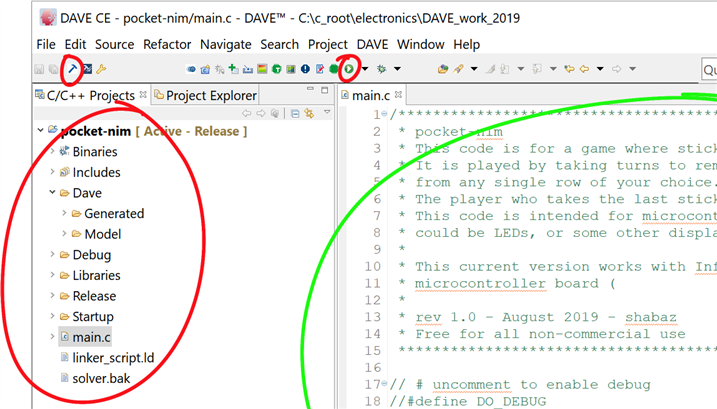Viewport: 717px width, 409px height.
Task: Select solver.bak in the project tree
Action: coord(101,378)
